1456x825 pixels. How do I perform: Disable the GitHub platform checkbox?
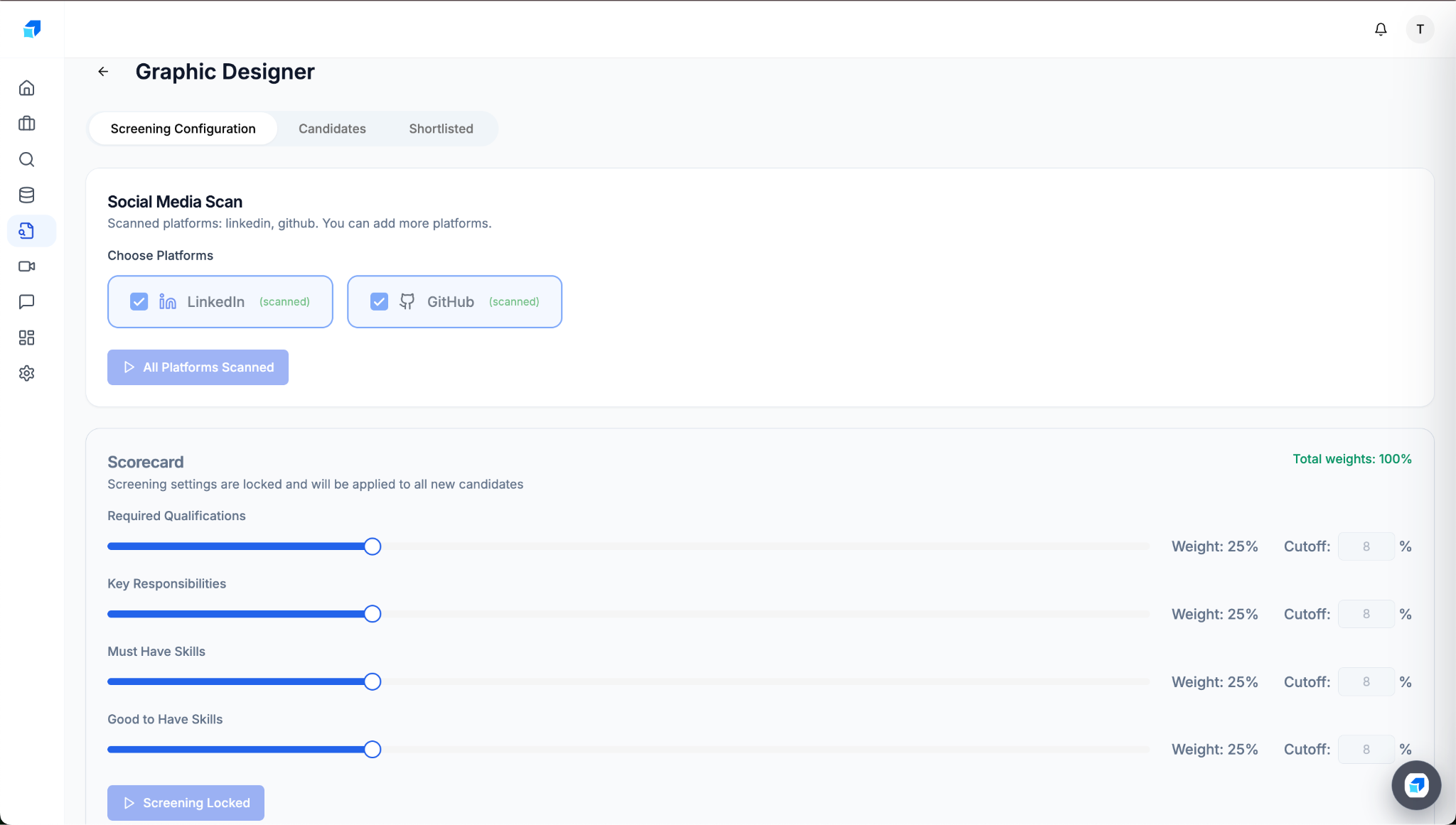point(379,301)
